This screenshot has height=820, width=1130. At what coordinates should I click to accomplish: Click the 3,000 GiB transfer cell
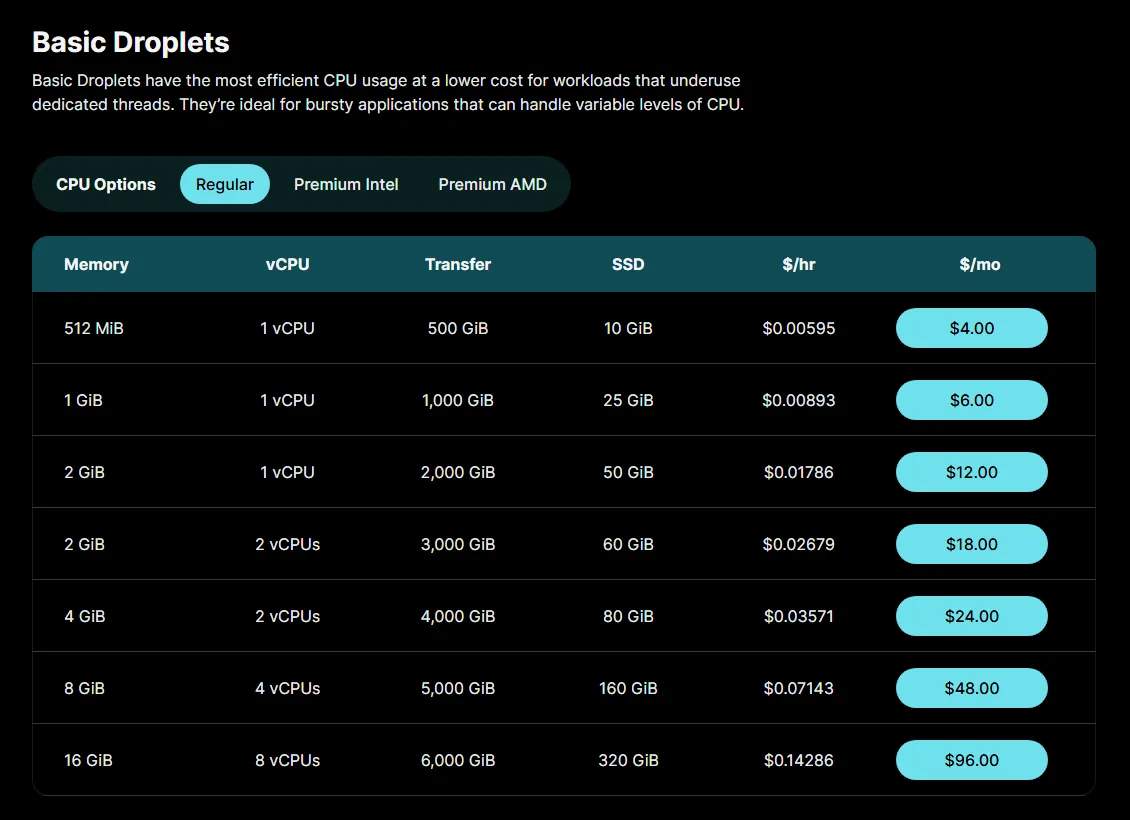point(458,545)
